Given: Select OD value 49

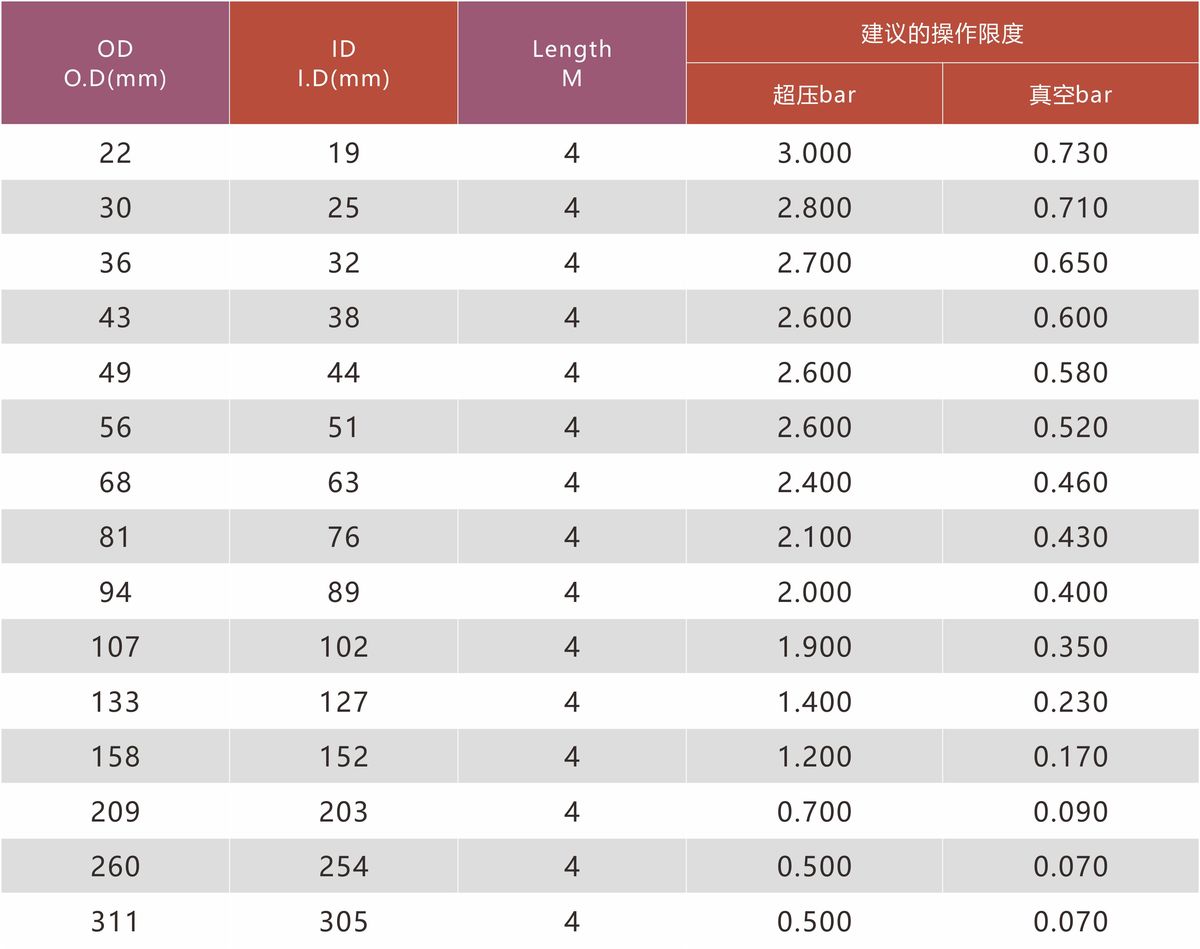Looking at the screenshot, I should (115, 373).
